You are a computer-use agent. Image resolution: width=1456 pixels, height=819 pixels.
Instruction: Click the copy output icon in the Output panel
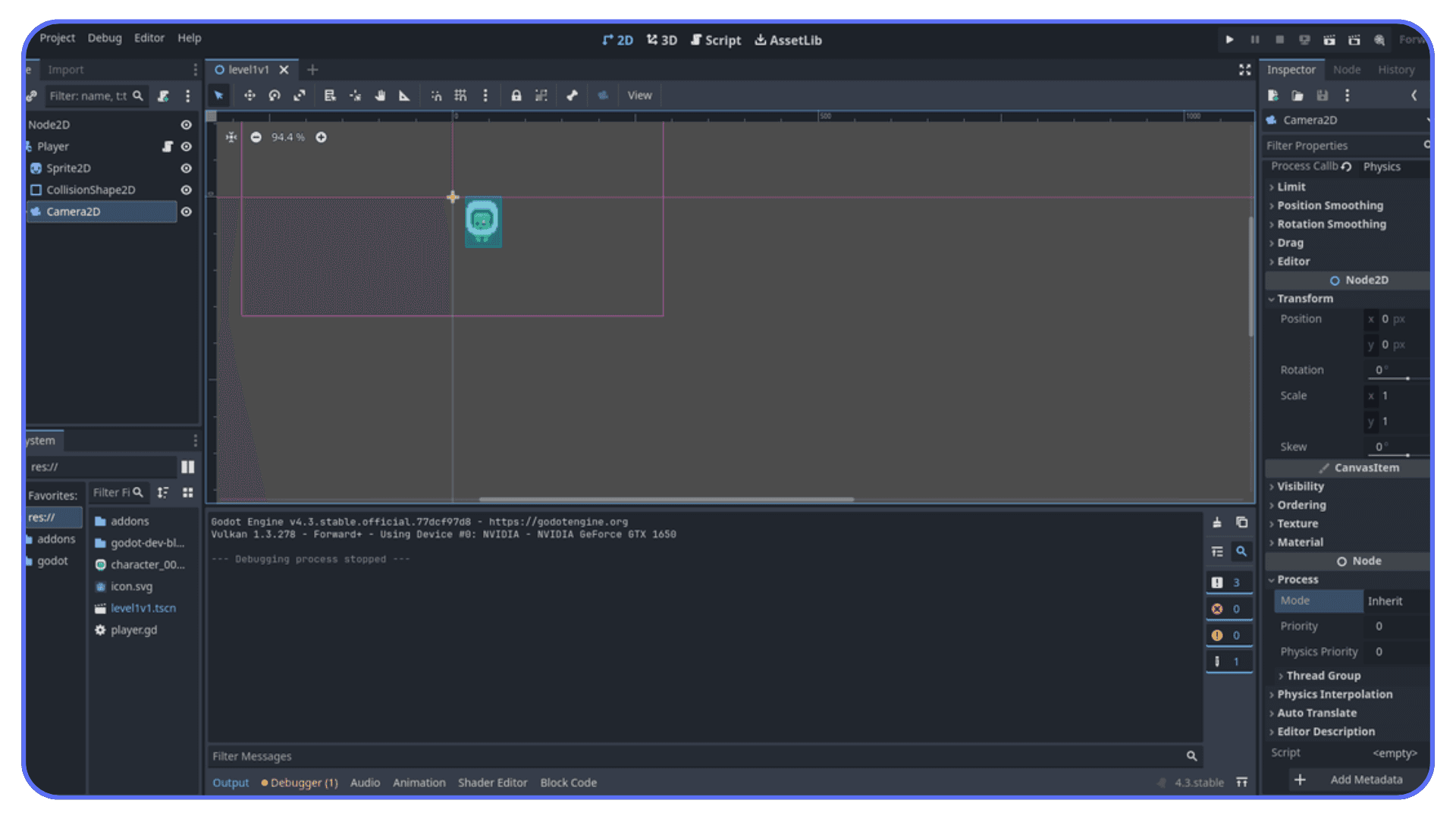tap(1241, 522)
